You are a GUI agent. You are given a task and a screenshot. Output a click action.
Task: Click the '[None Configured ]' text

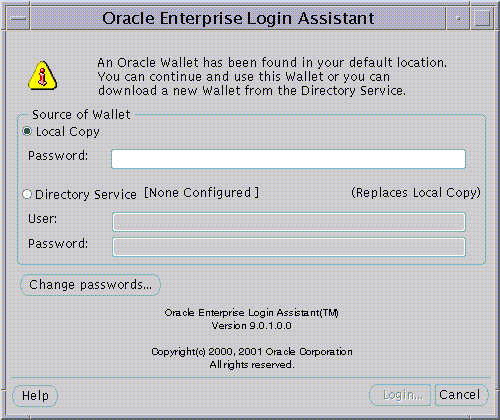click(x=201, y=193)
